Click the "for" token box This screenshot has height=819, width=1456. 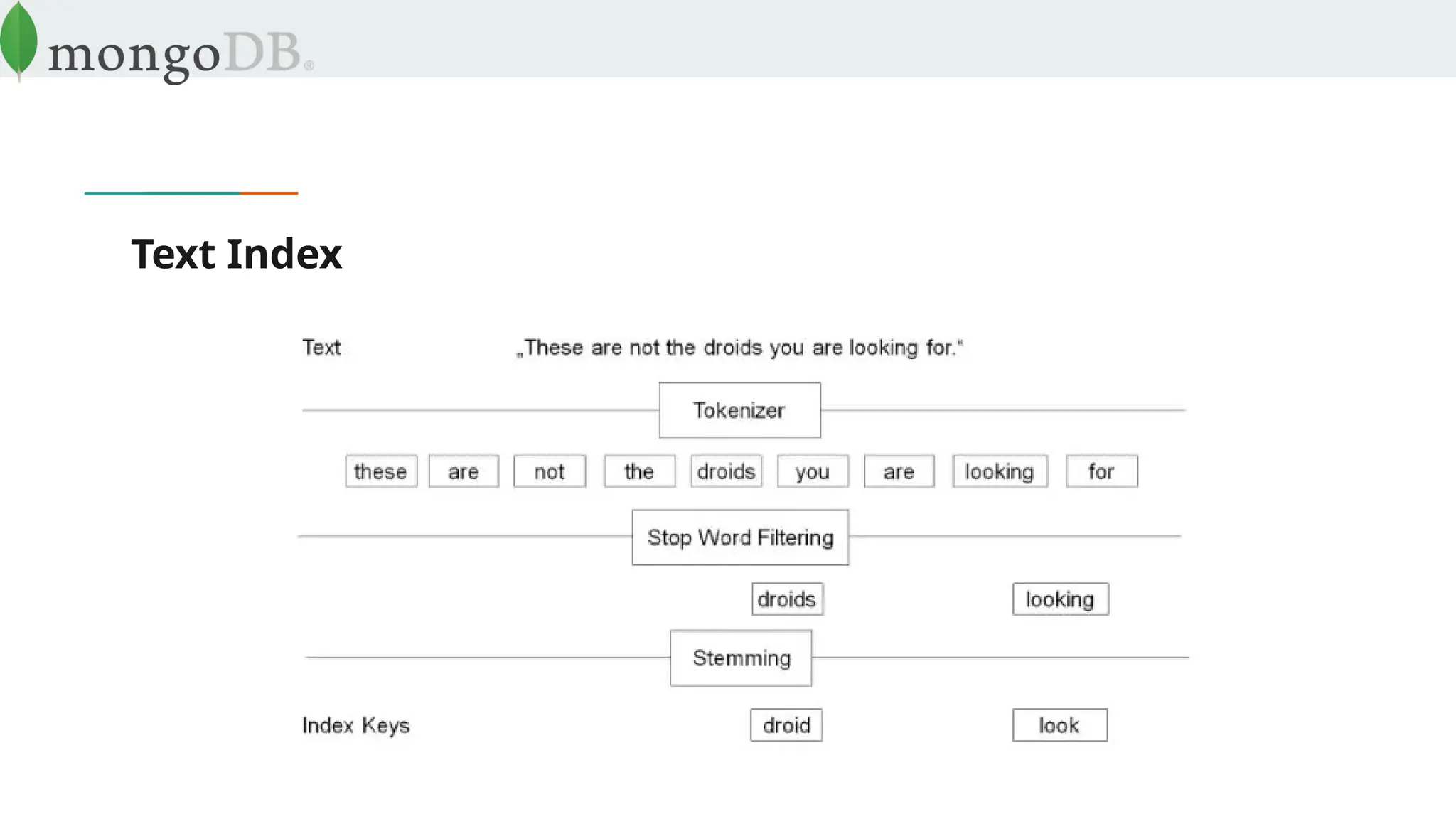1102,471
